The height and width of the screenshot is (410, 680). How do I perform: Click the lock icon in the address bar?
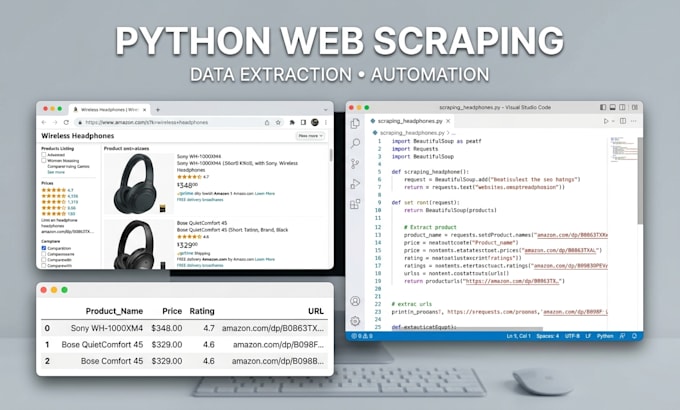[80, 123]
